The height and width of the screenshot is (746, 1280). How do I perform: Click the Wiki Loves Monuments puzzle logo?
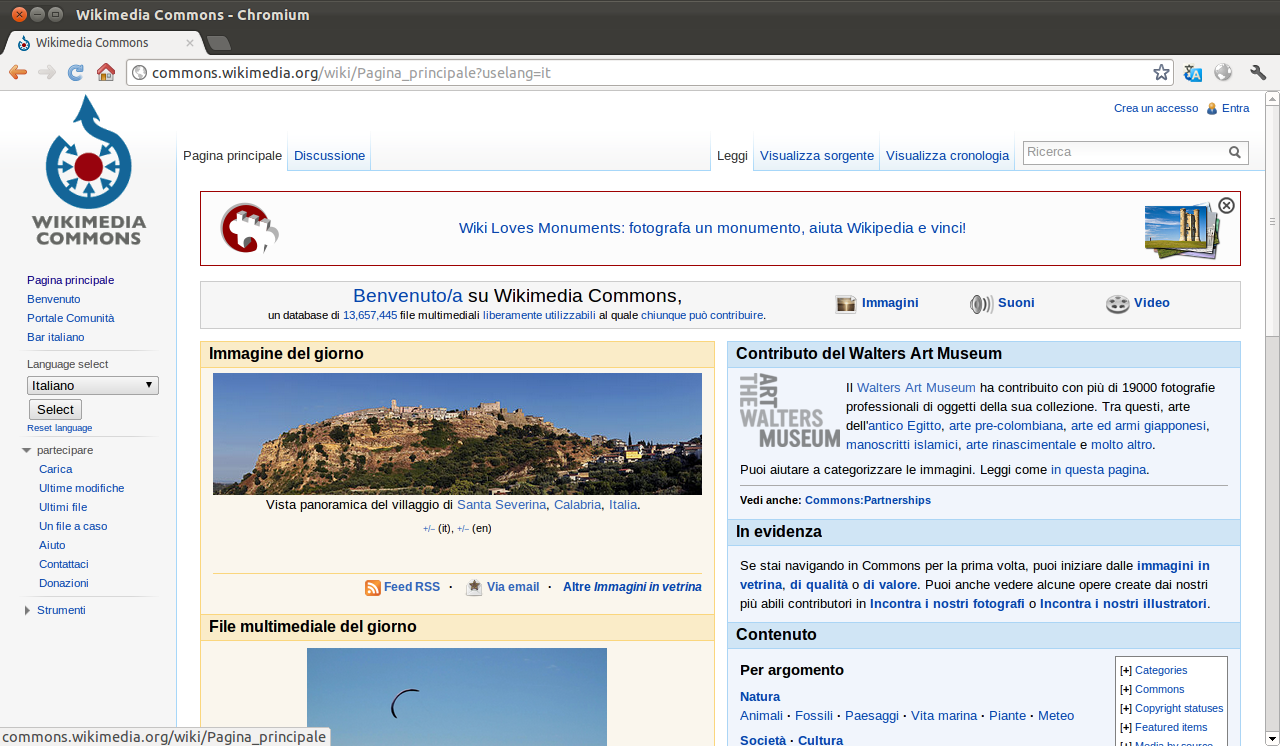point(249,228)
